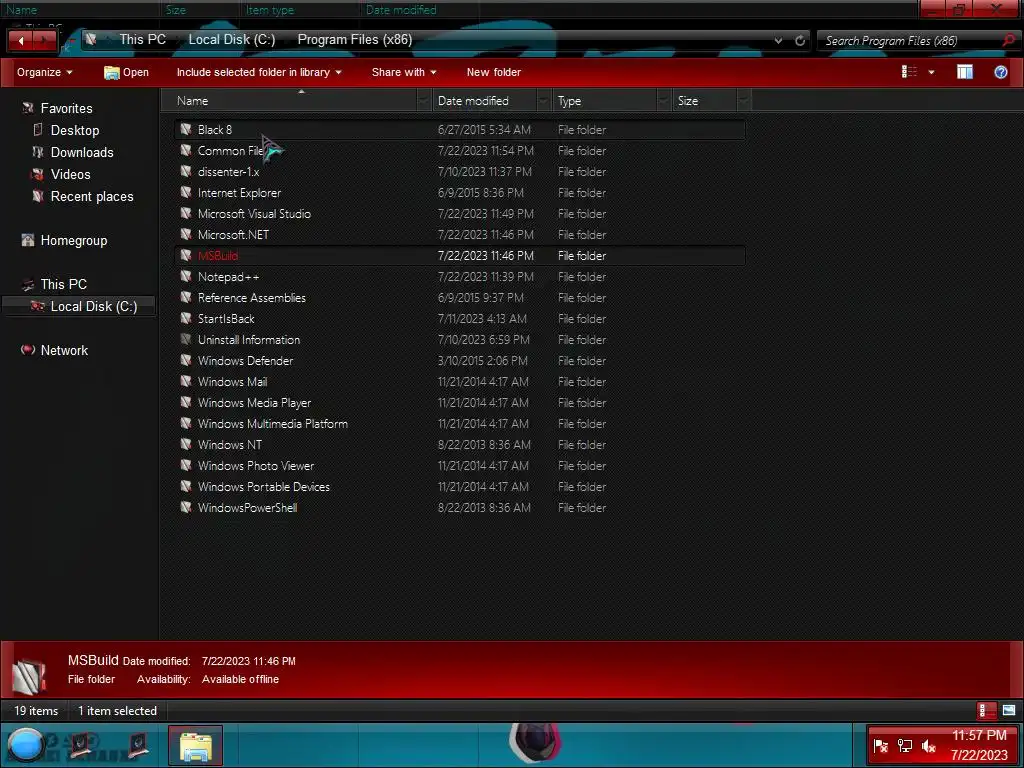Screen dimensions: 1024x768
Task: Click the Common Files folder icon
Action: pos(185,150)
